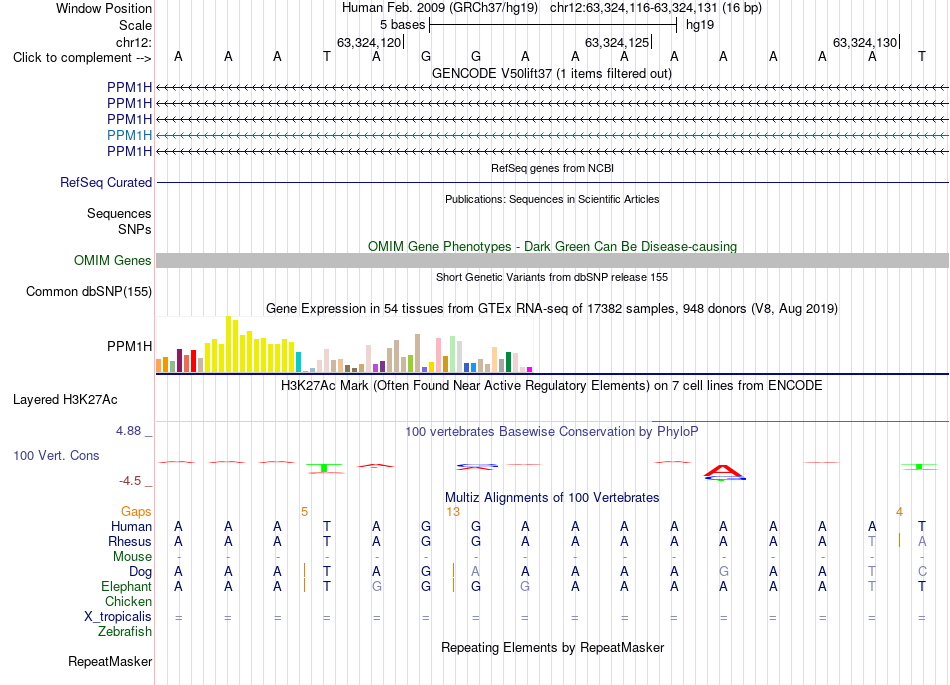Open the GTEx Gene Expression track title

click(x=552, y=308)
